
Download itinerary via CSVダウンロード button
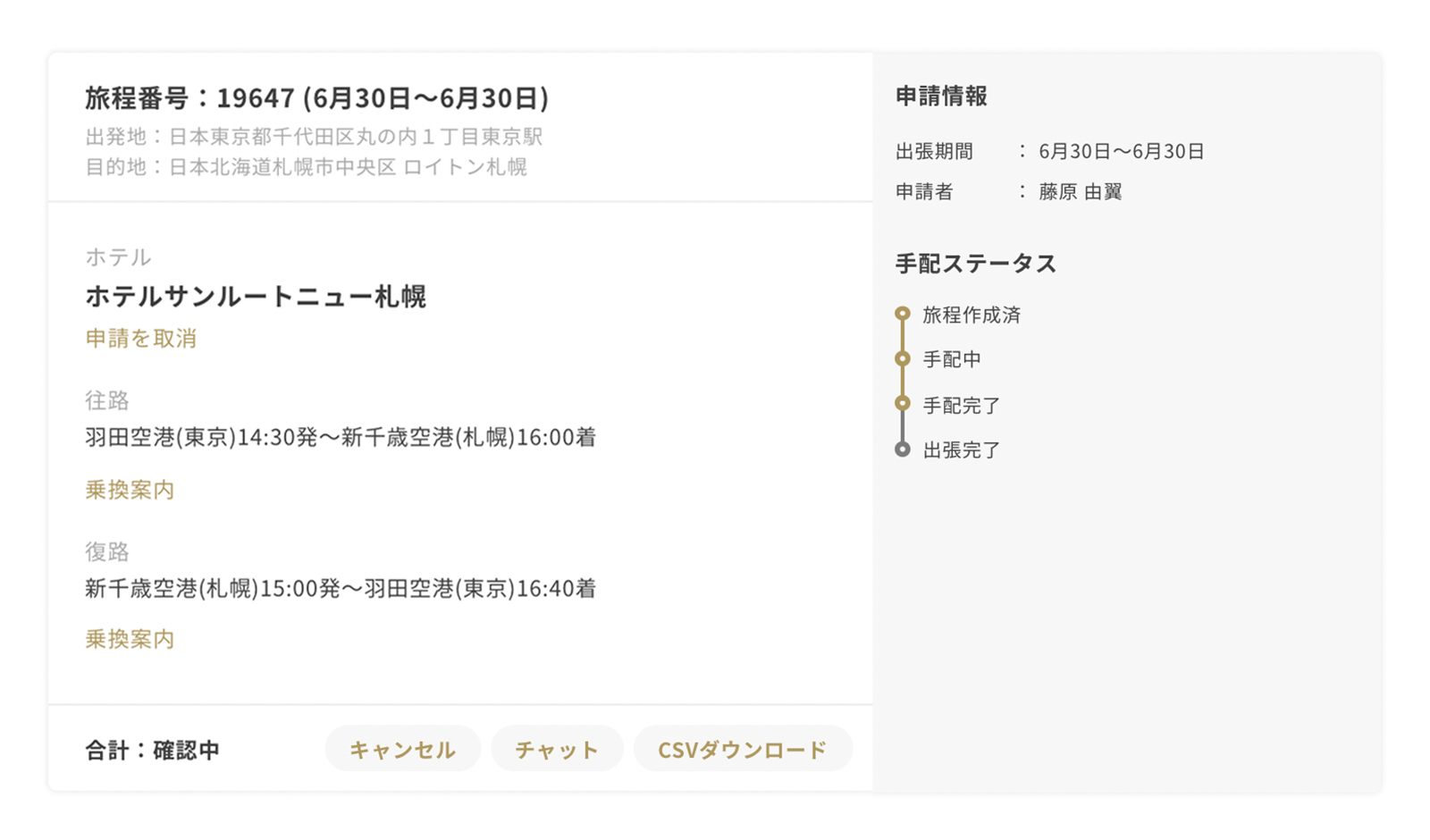tap(743, 749)
